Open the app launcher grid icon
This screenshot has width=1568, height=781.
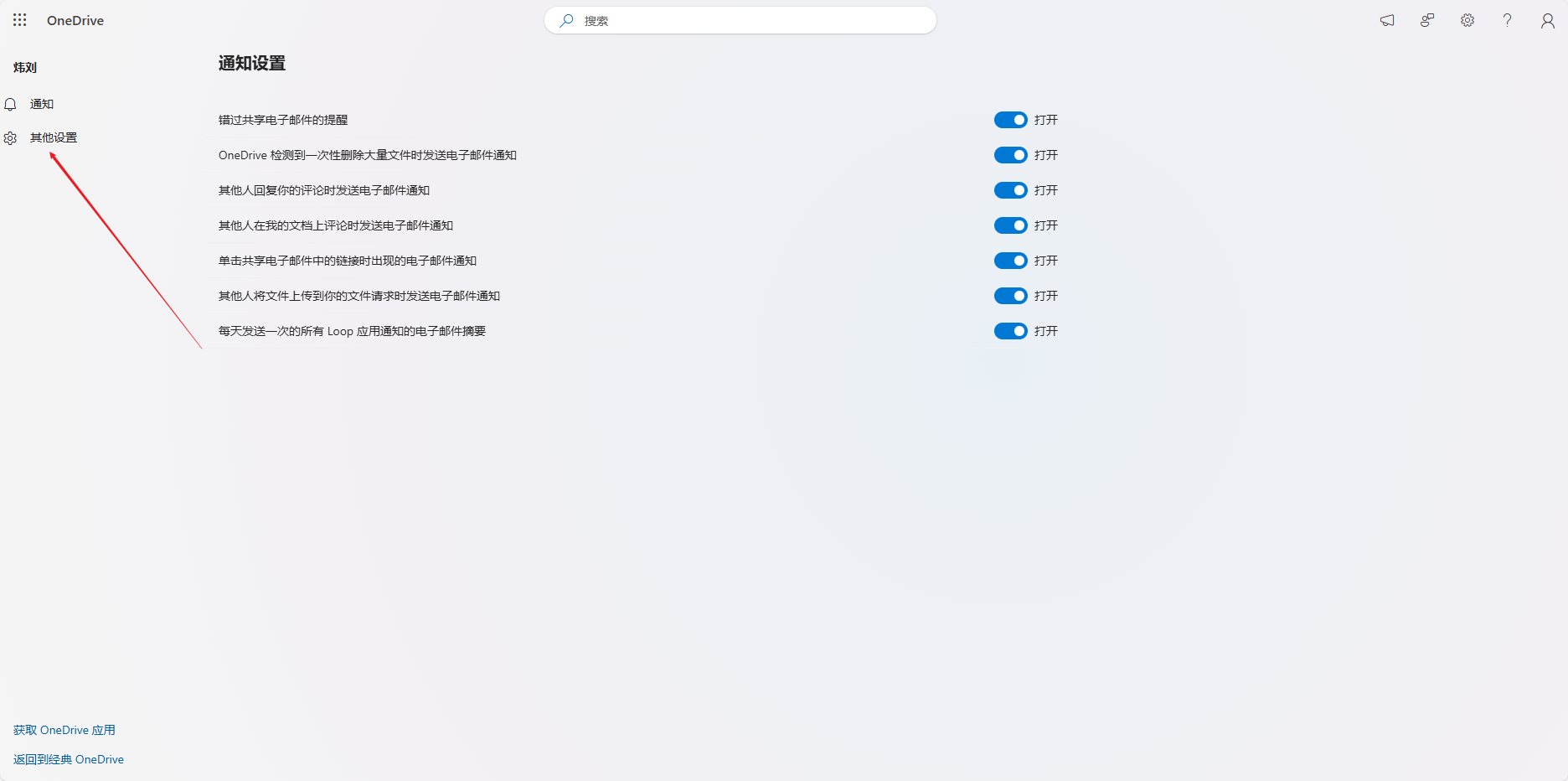(20, 20)
